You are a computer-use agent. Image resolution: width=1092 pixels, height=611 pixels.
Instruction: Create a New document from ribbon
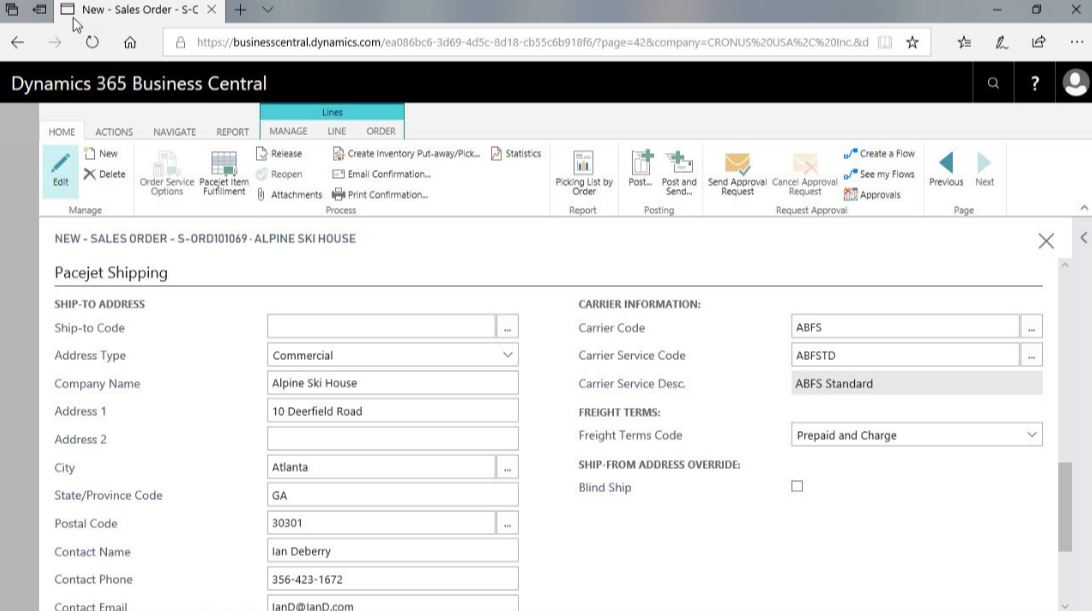[101, 153]
